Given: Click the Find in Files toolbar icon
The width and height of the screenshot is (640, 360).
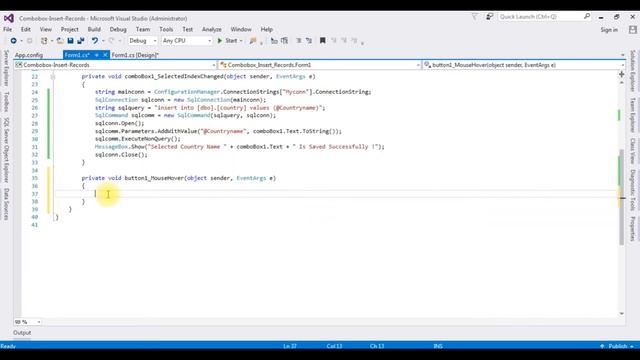Looking at the screenshot, I should point(253,40).
